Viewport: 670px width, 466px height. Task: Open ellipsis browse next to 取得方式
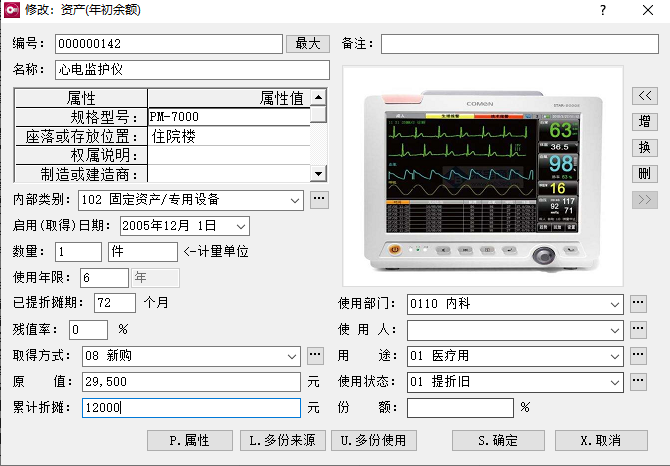coord(316,355)
